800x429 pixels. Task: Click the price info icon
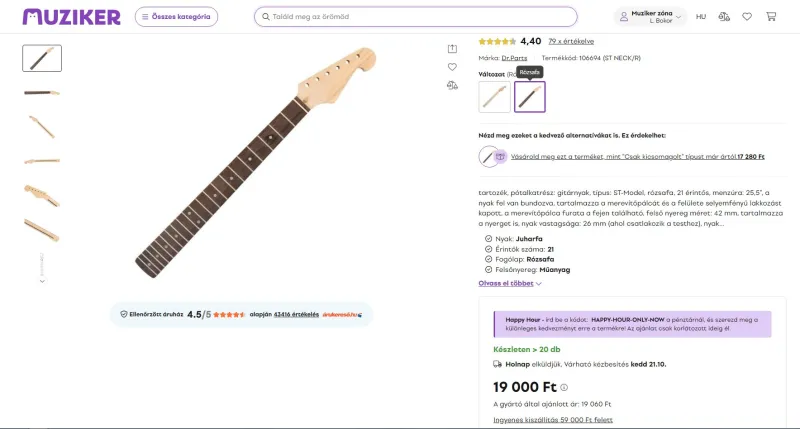(564, 387)
